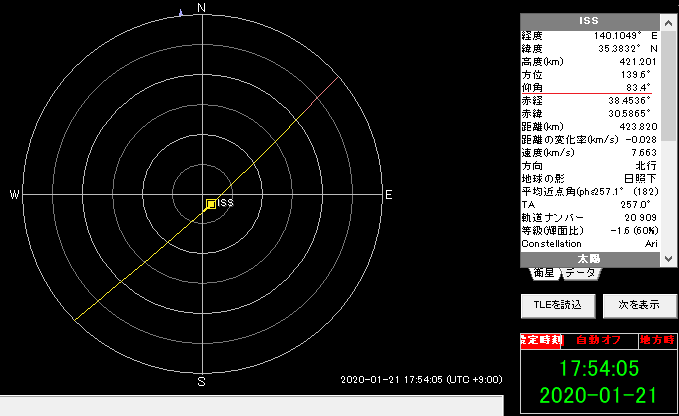The width and height of the screenshot is (679, 416).
Task: Click the timestamp text below the chart
Action: pyautogui.click(x=421, y=380)
